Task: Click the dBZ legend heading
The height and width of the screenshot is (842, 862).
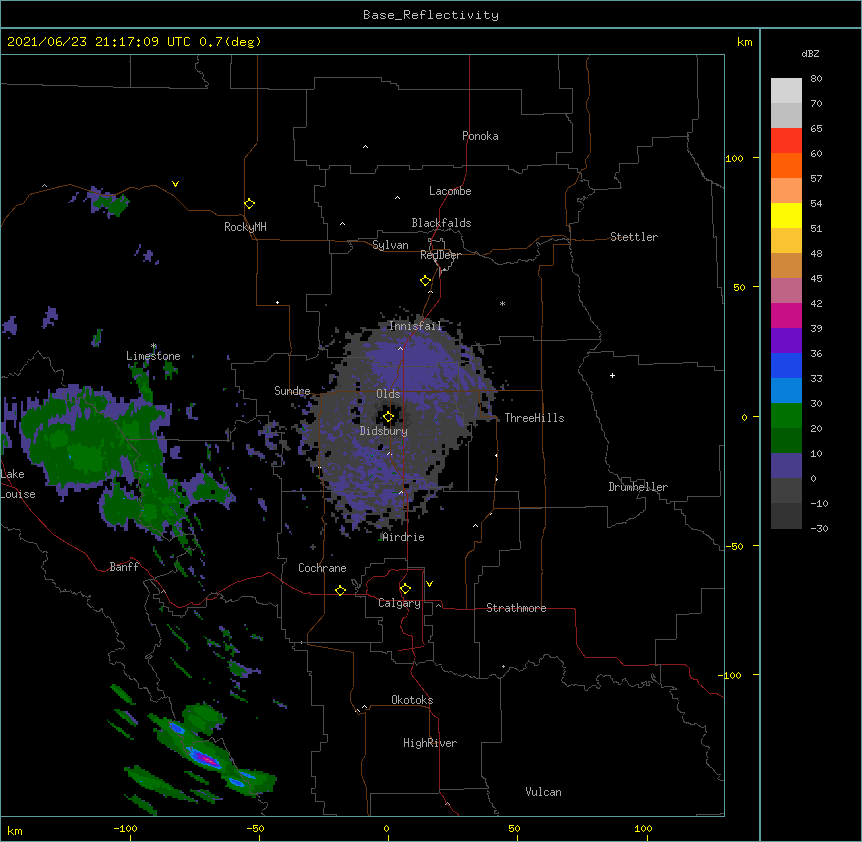Action: (810, 53)
